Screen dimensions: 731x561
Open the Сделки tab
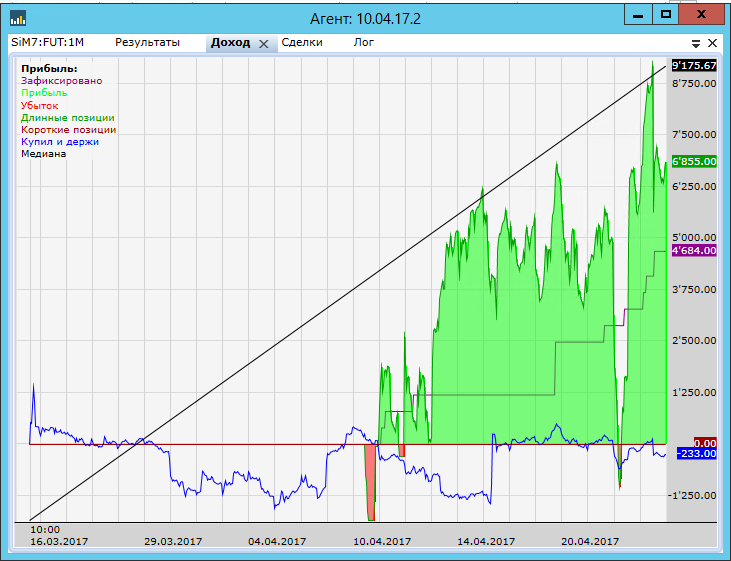pyautogui.click(x=302, y=42)
